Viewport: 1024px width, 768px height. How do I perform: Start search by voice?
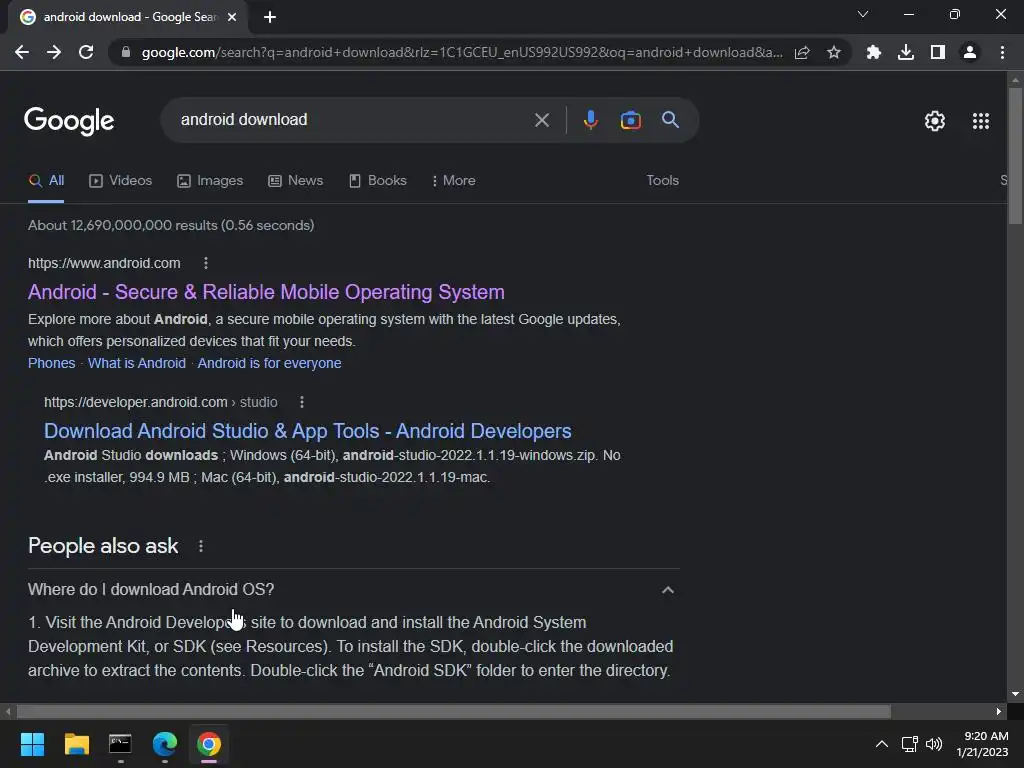point(590,120)
